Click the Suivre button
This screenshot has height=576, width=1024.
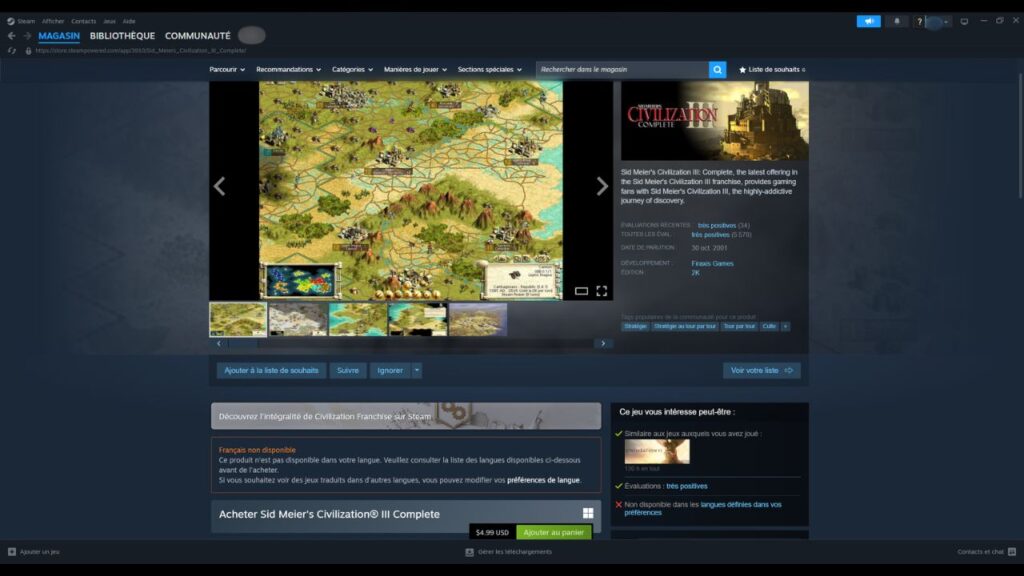pyautogui.click(x=347, y=370)
